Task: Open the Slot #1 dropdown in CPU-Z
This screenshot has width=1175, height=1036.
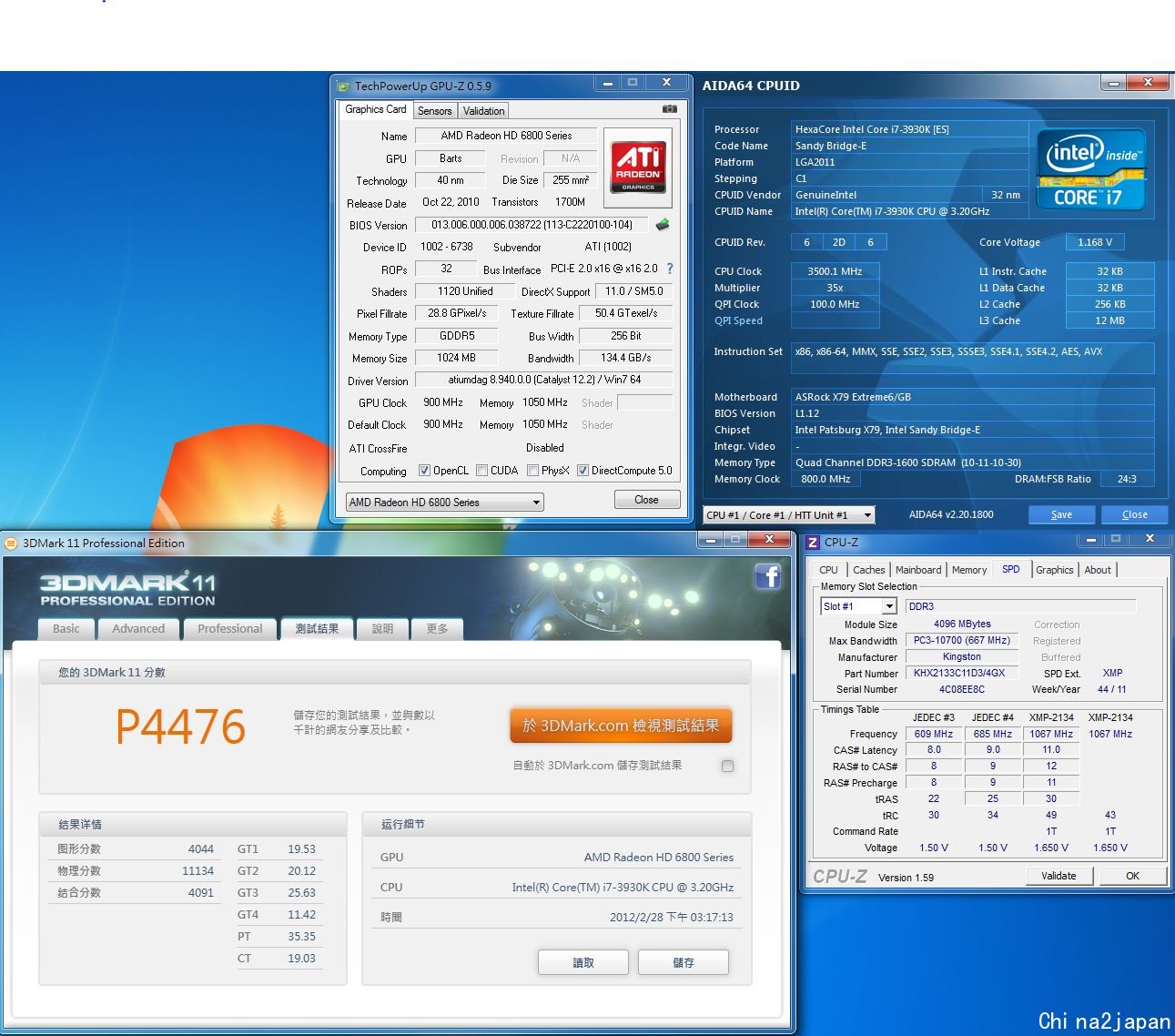Action: [x=859, y=606]
